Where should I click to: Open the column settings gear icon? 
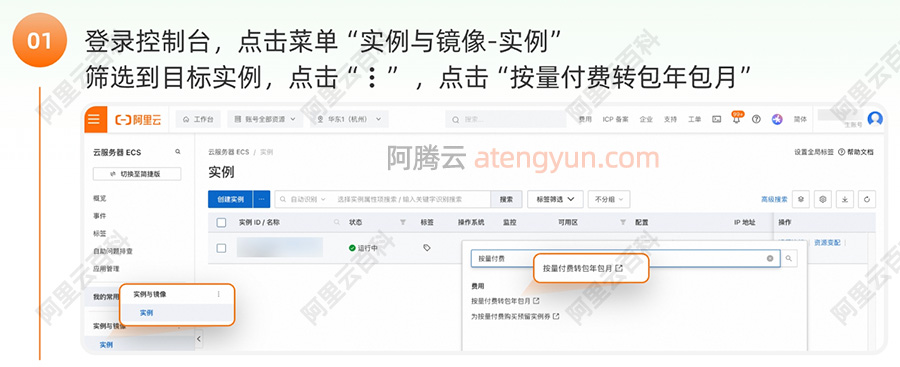(x=823, y=199)
